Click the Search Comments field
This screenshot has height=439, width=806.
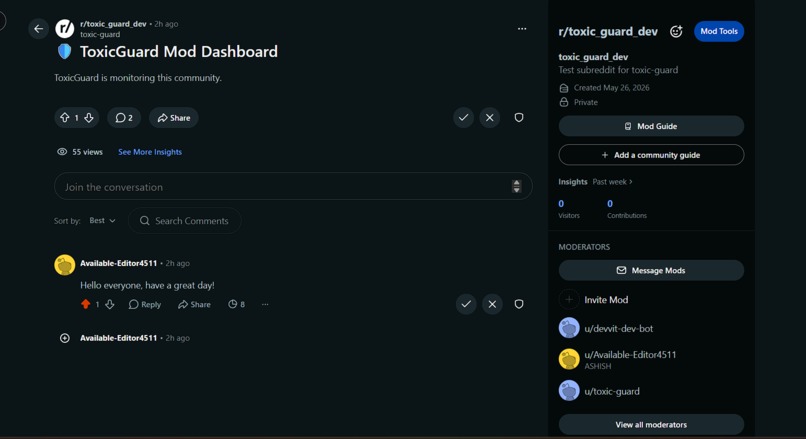pos(185,221)
